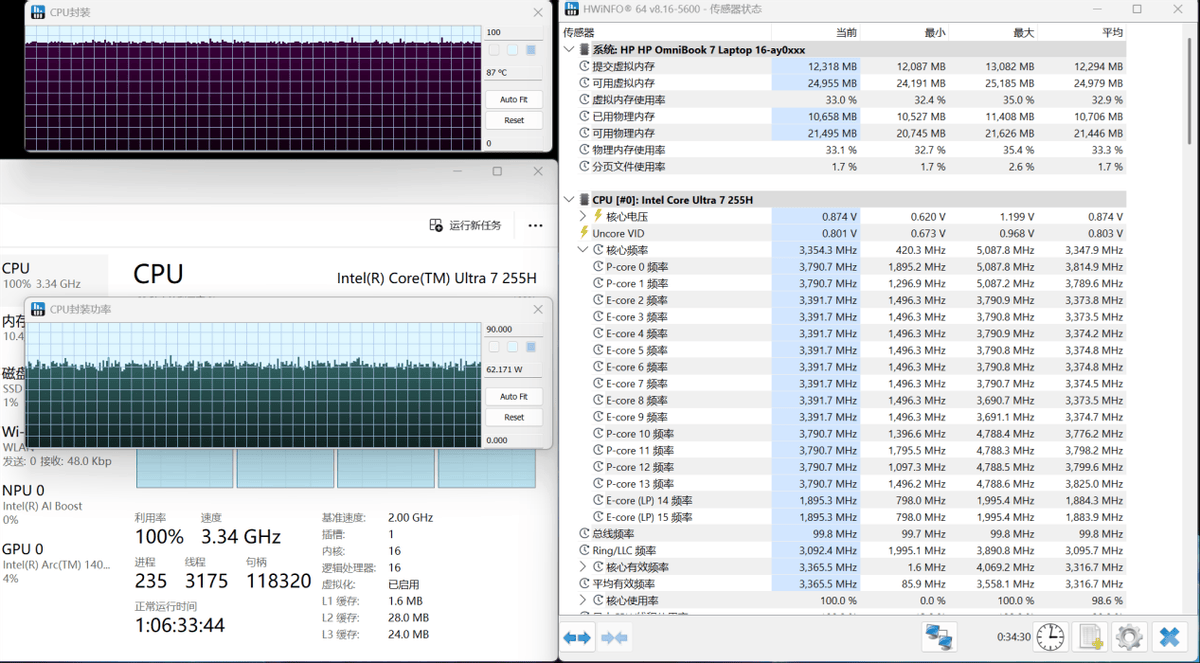Expand the 核心使用率 row
The height and width of the screenshot is (663, 1200).
click(x=583, y=601)
